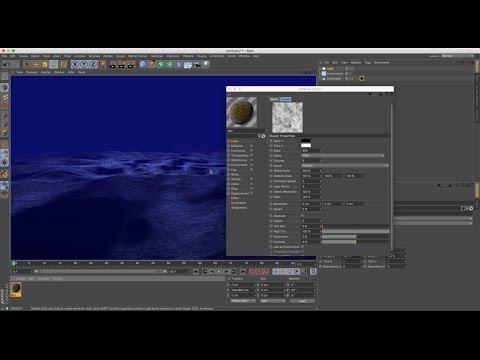
Task: Enable the Transparency channel checkbox
Action: point(251,155)
